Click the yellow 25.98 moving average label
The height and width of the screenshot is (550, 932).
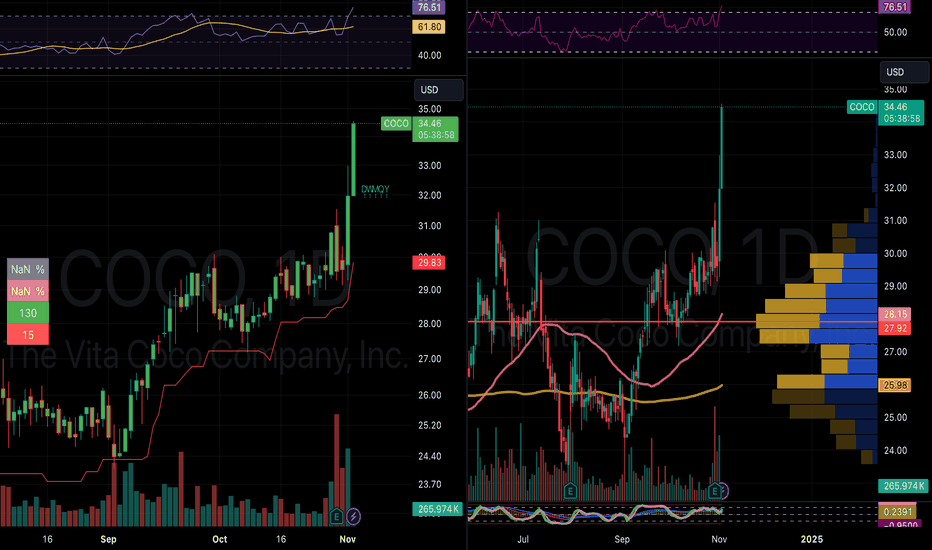(x=895, y=385)
